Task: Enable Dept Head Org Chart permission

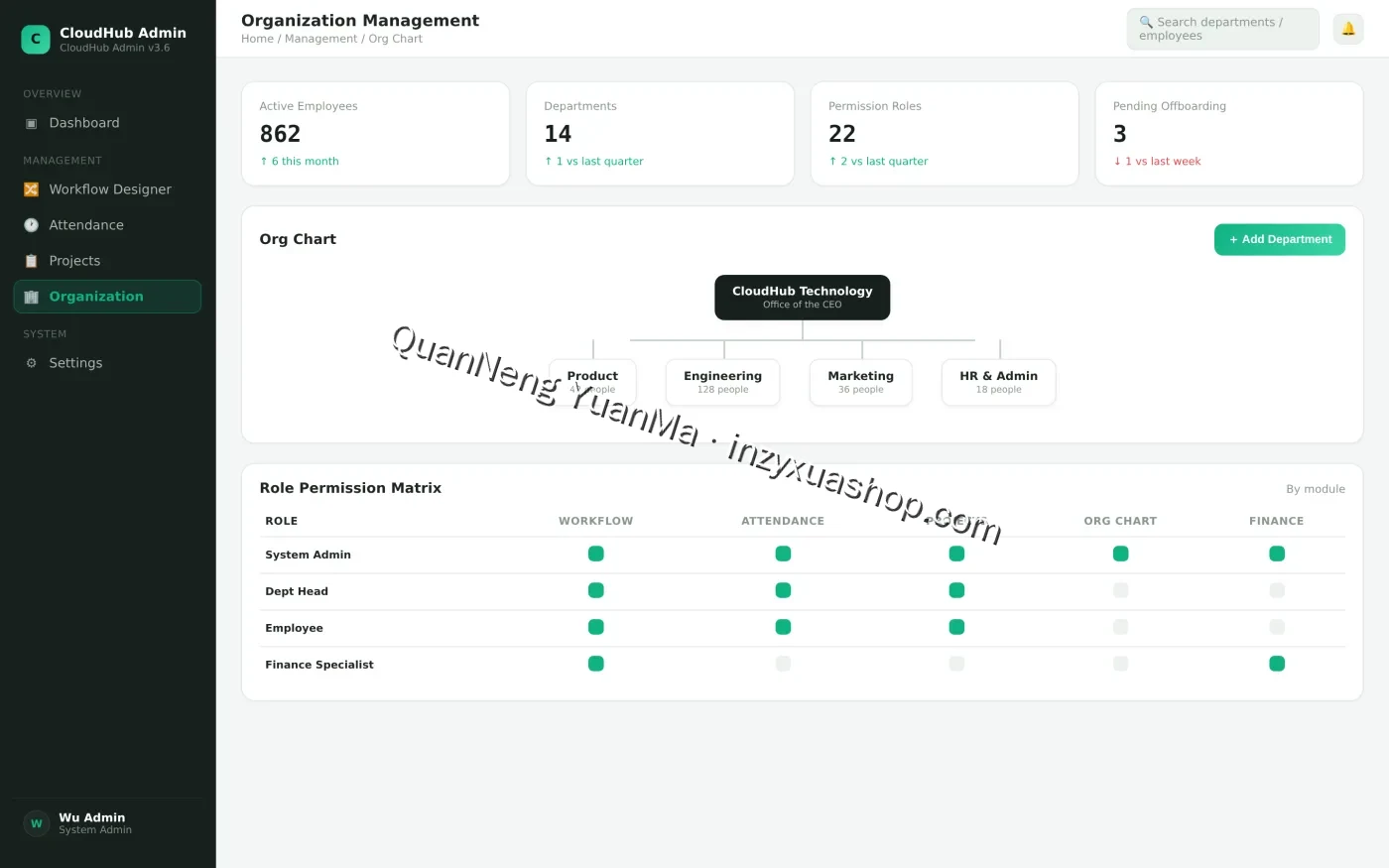Action: 1120,590
